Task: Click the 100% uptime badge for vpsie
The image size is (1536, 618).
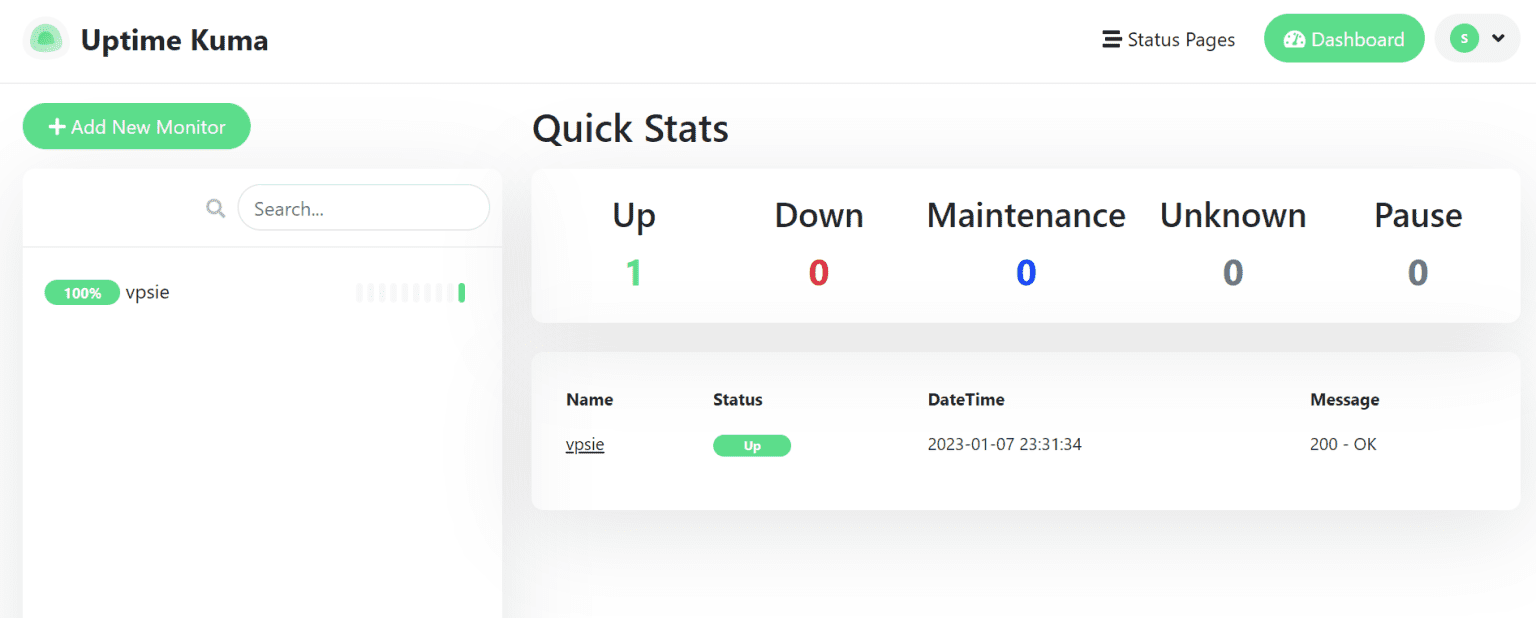Action: click(x=82, y=292)
